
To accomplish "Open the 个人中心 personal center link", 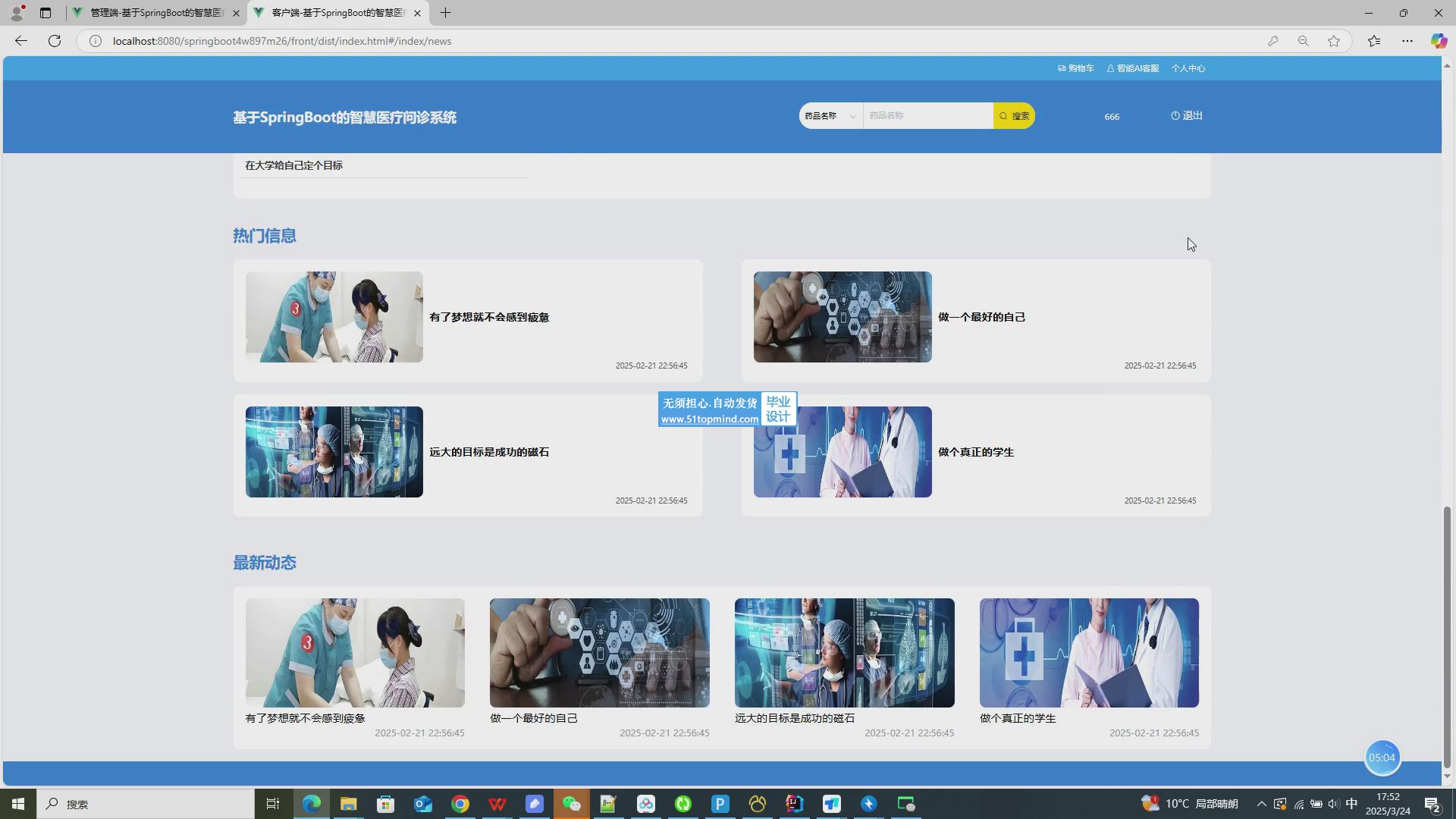I will click(1188, 68).
